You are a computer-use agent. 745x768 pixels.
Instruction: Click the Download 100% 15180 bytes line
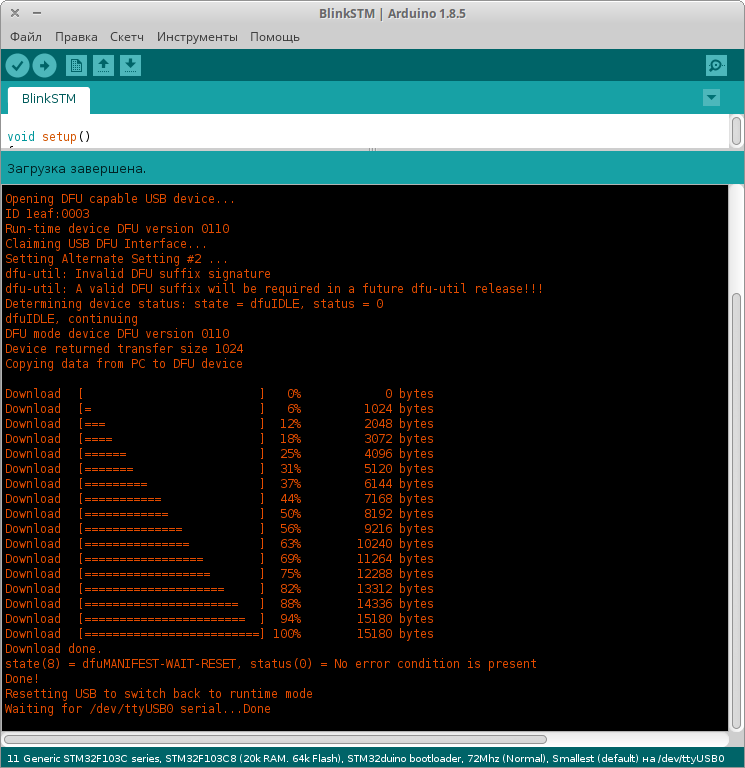[x=219, y=634]
